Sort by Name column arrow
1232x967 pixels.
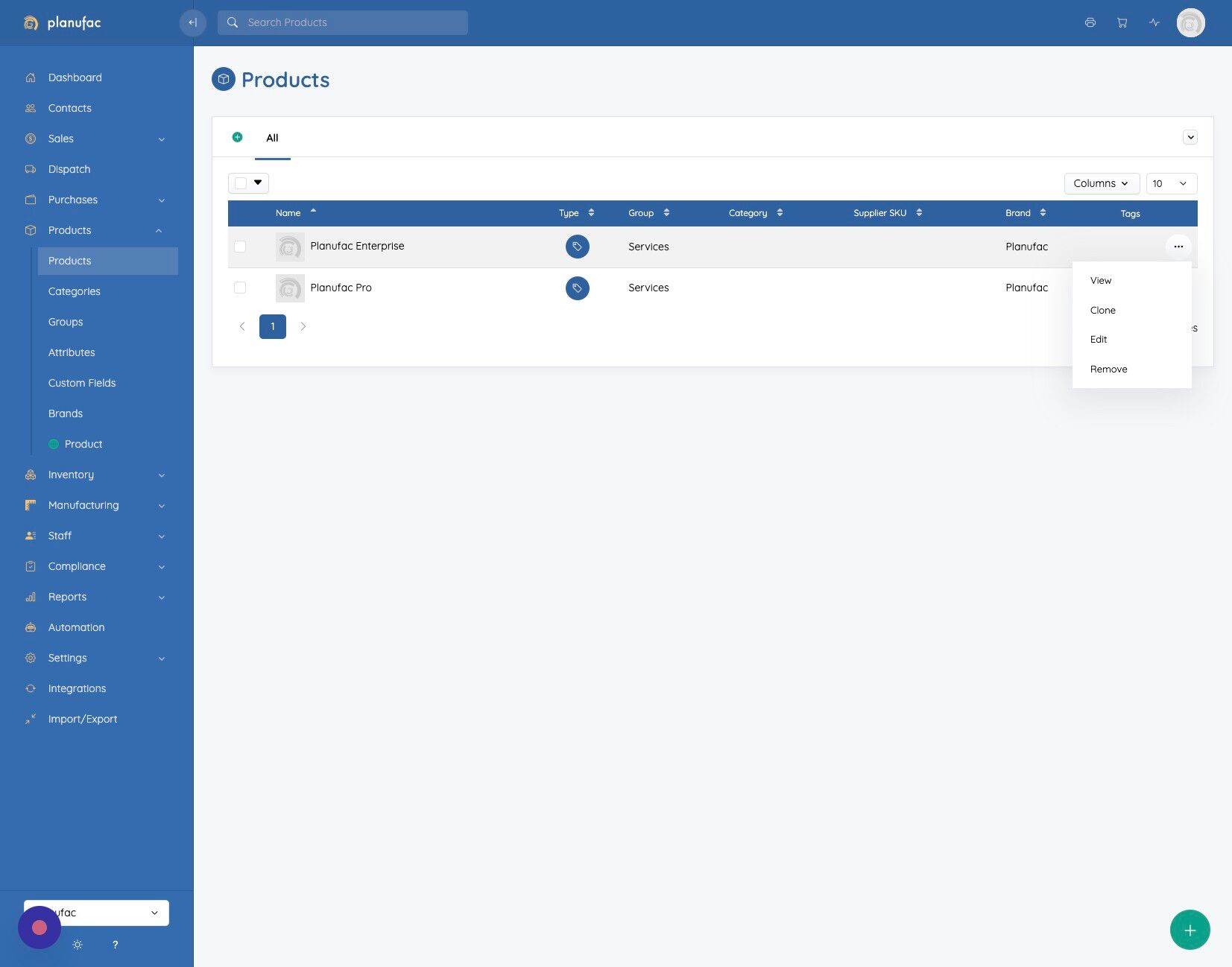[x=313, y=212]
